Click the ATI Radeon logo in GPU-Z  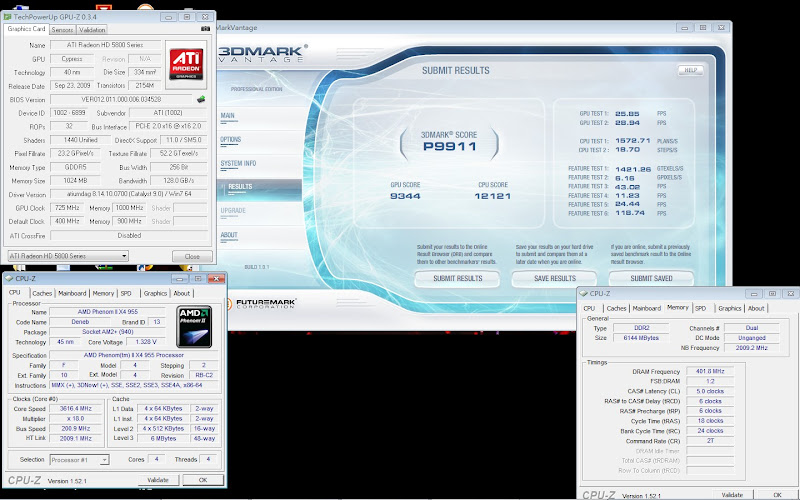186,64
